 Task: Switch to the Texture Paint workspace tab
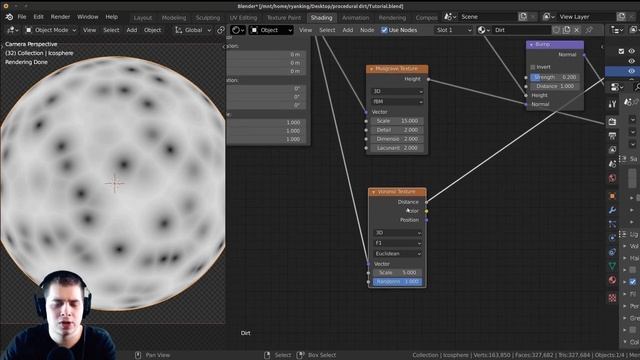point(284,18)
